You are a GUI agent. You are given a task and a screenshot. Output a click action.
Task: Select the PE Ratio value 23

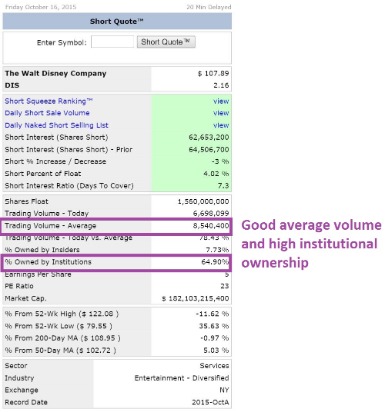coord(225,286)
